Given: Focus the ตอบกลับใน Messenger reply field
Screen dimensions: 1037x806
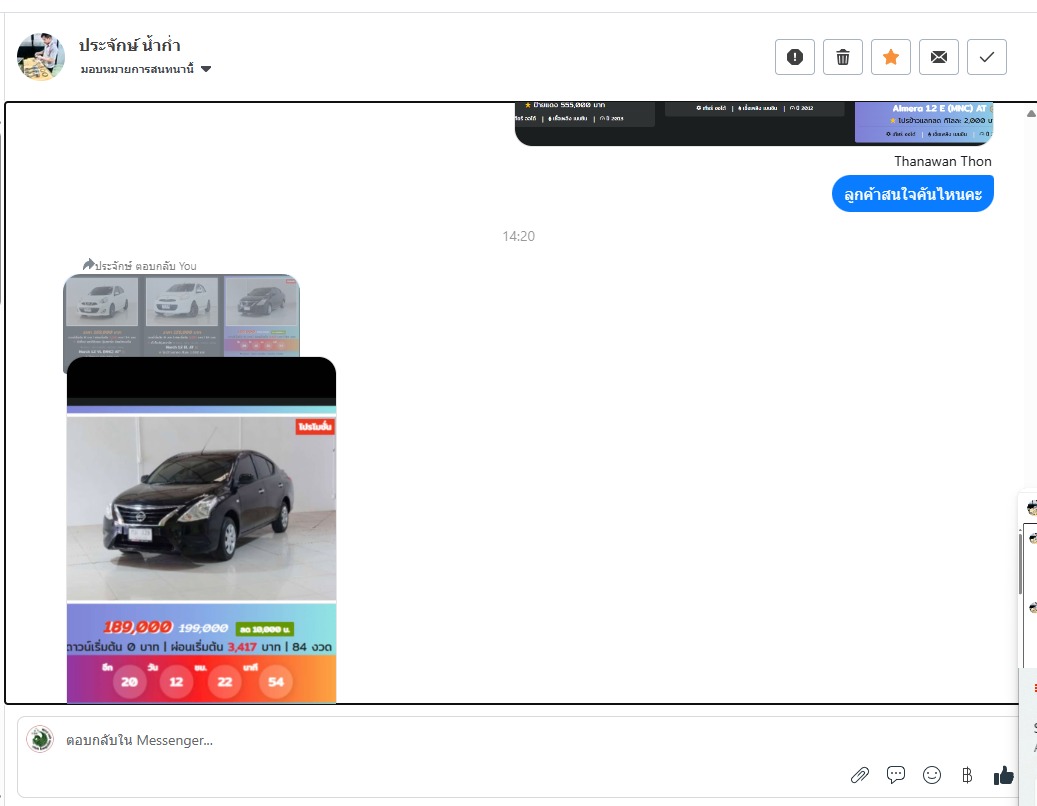Looking at the screenshot, I should [x=400, y=741].
